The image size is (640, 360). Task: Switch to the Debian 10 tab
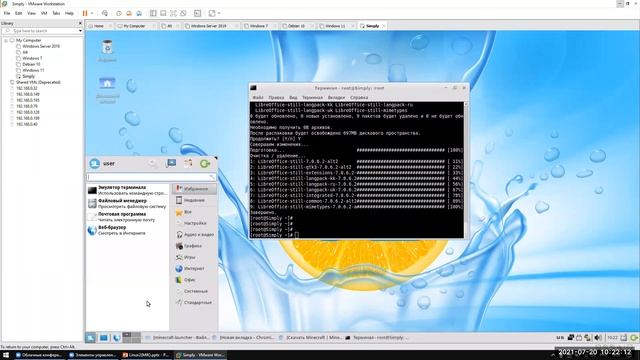[x=296, y=26]
